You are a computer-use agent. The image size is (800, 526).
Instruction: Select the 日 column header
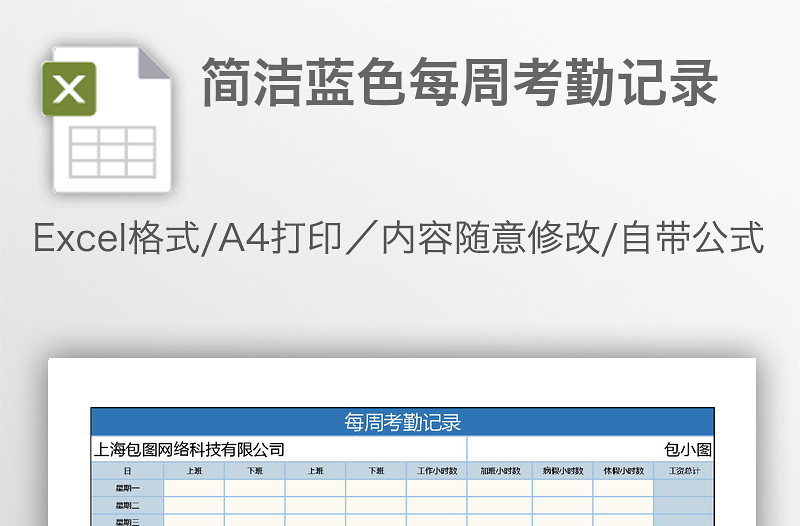coord(128,471)
